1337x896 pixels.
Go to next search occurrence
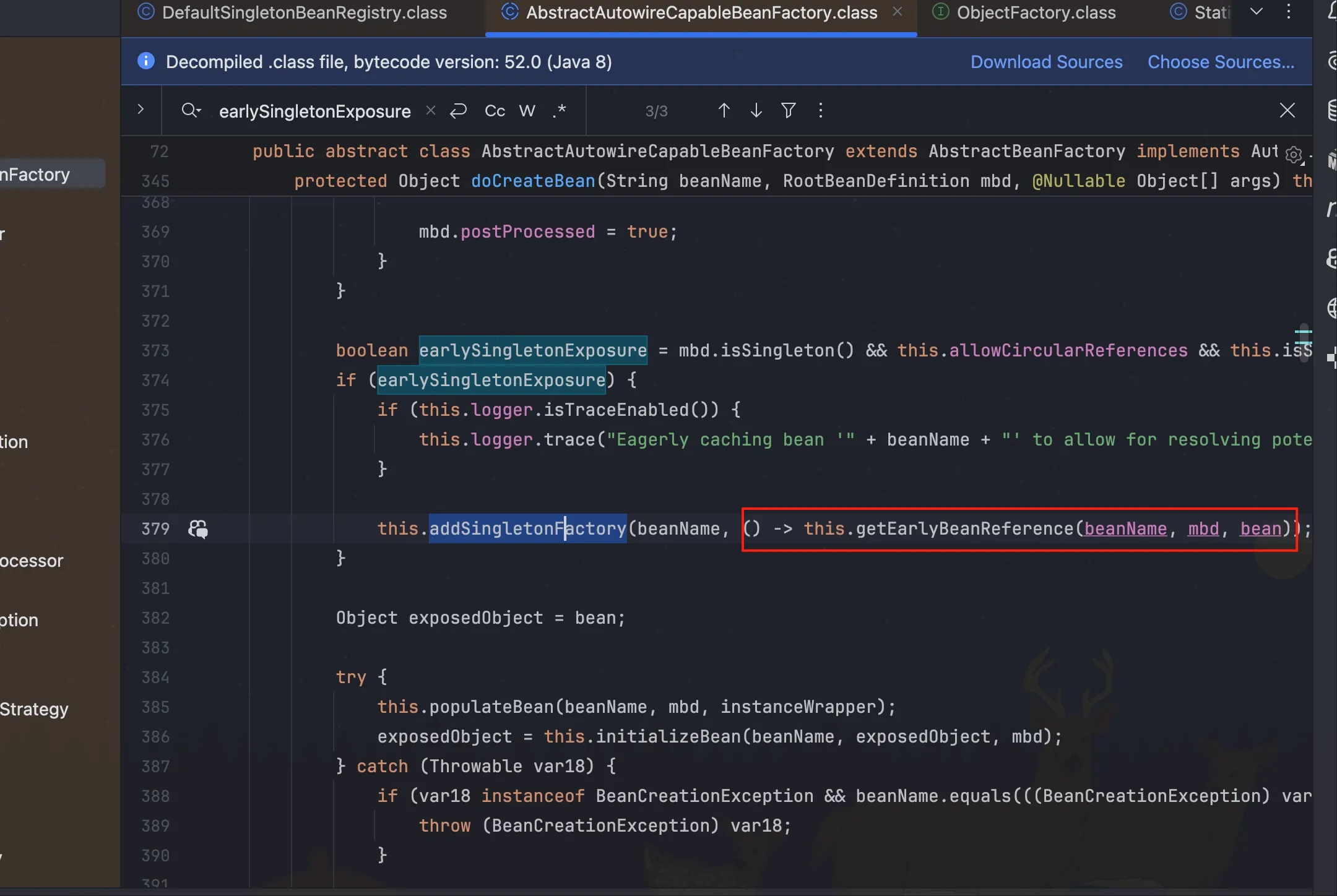coord(756,111)
